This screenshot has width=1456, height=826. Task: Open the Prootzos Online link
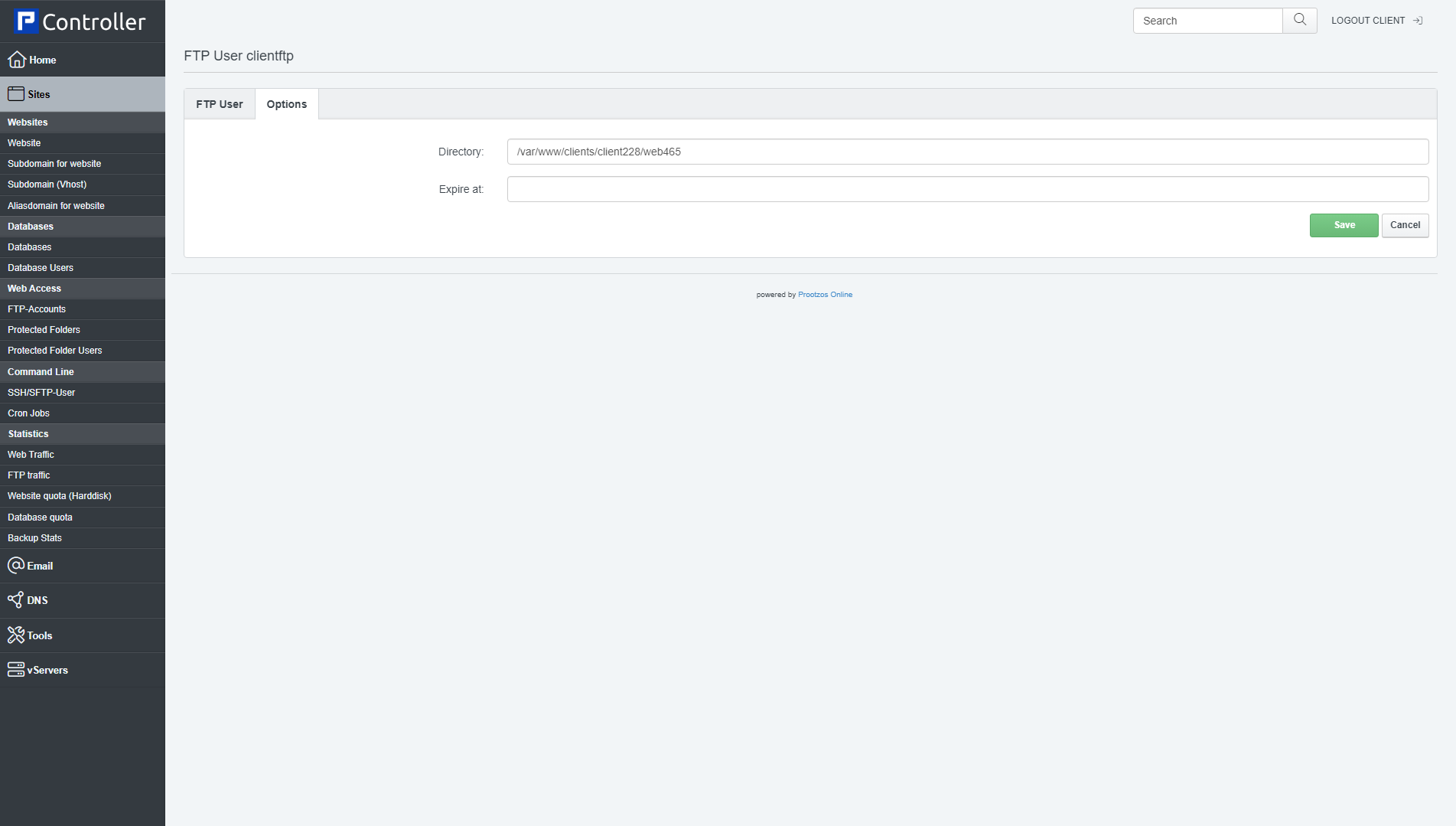[825, 295]
